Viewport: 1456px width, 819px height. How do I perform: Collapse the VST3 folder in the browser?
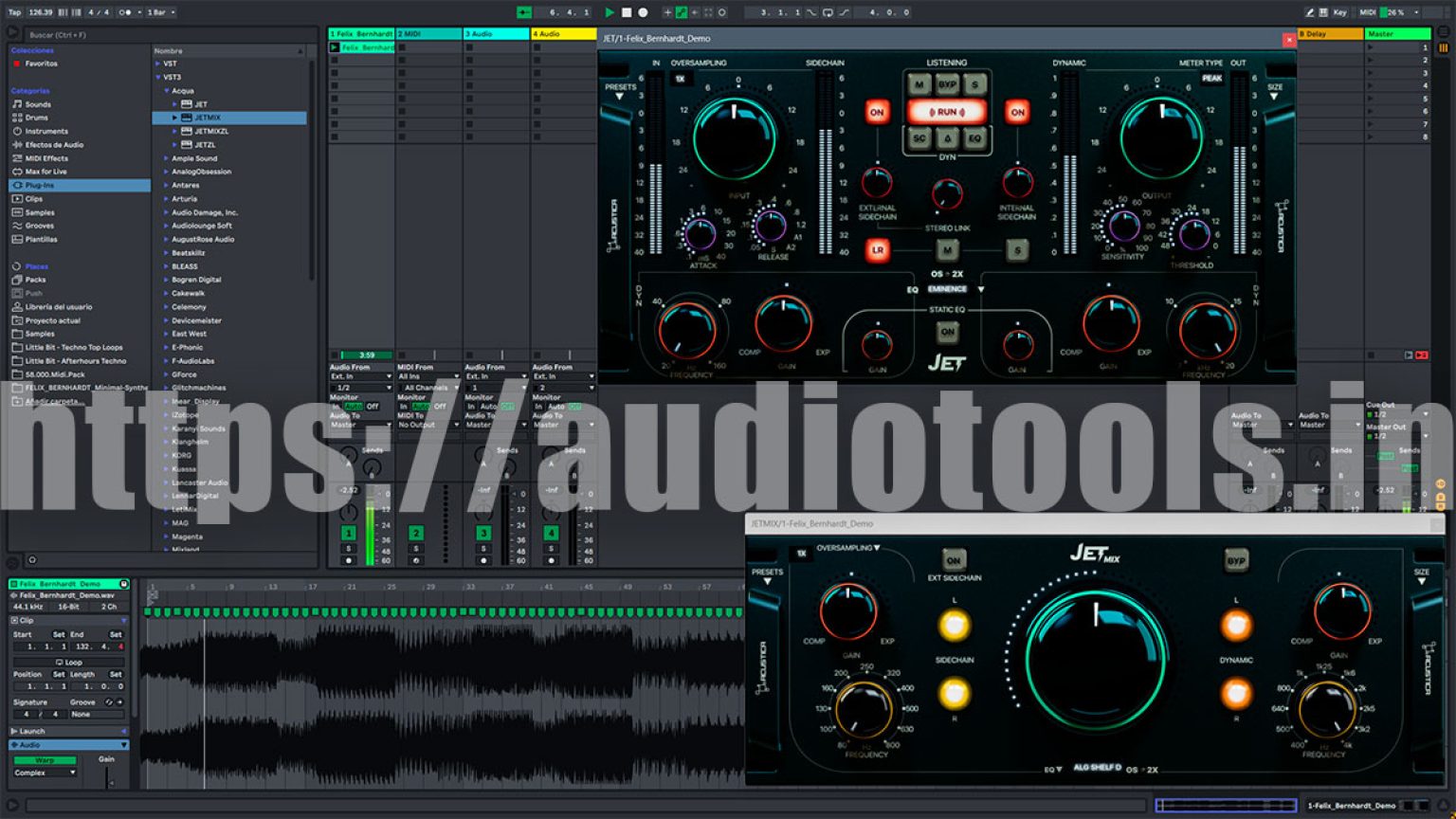coord(158,77)
